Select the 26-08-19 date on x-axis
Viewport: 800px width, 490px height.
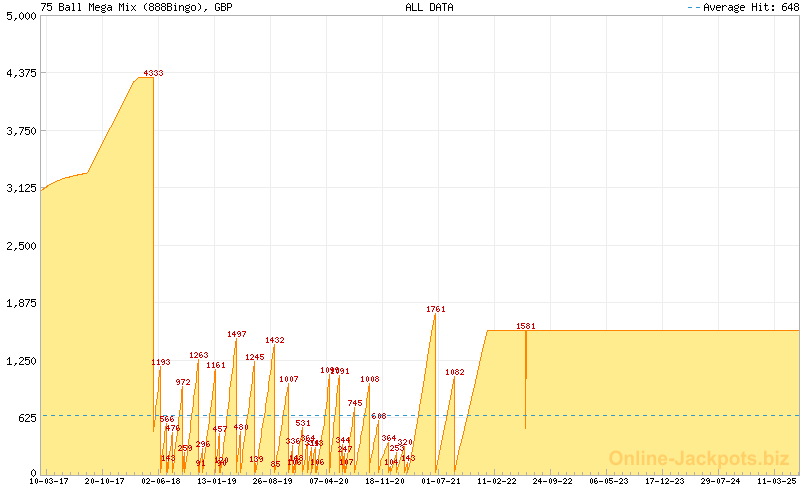point(272,481)
